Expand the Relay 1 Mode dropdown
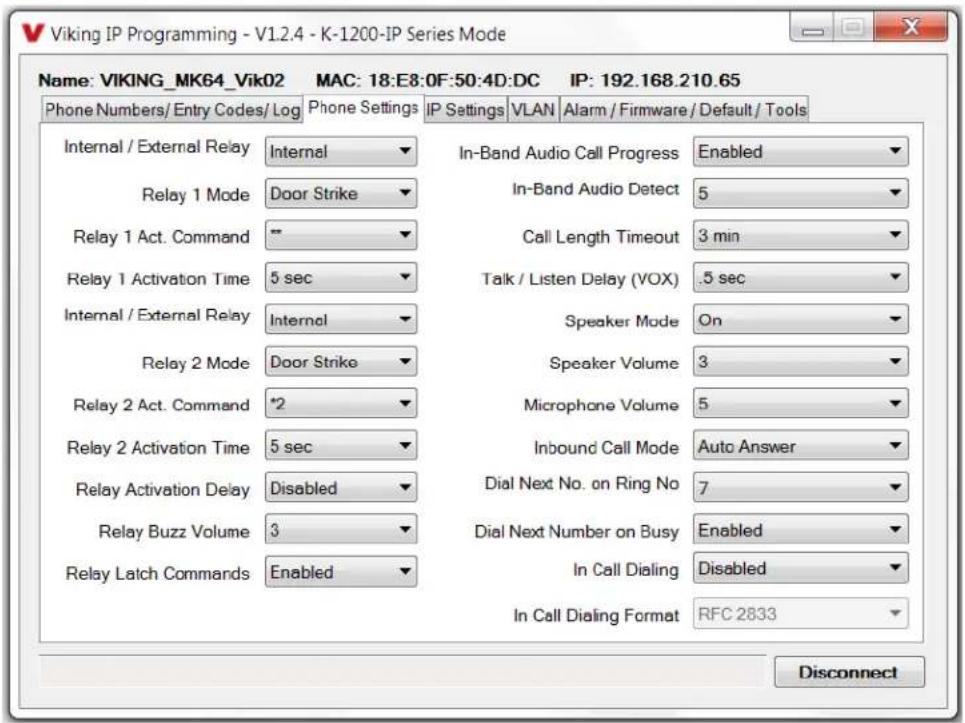Viewport: 965px width, 723px height. (x=341, y=194)
